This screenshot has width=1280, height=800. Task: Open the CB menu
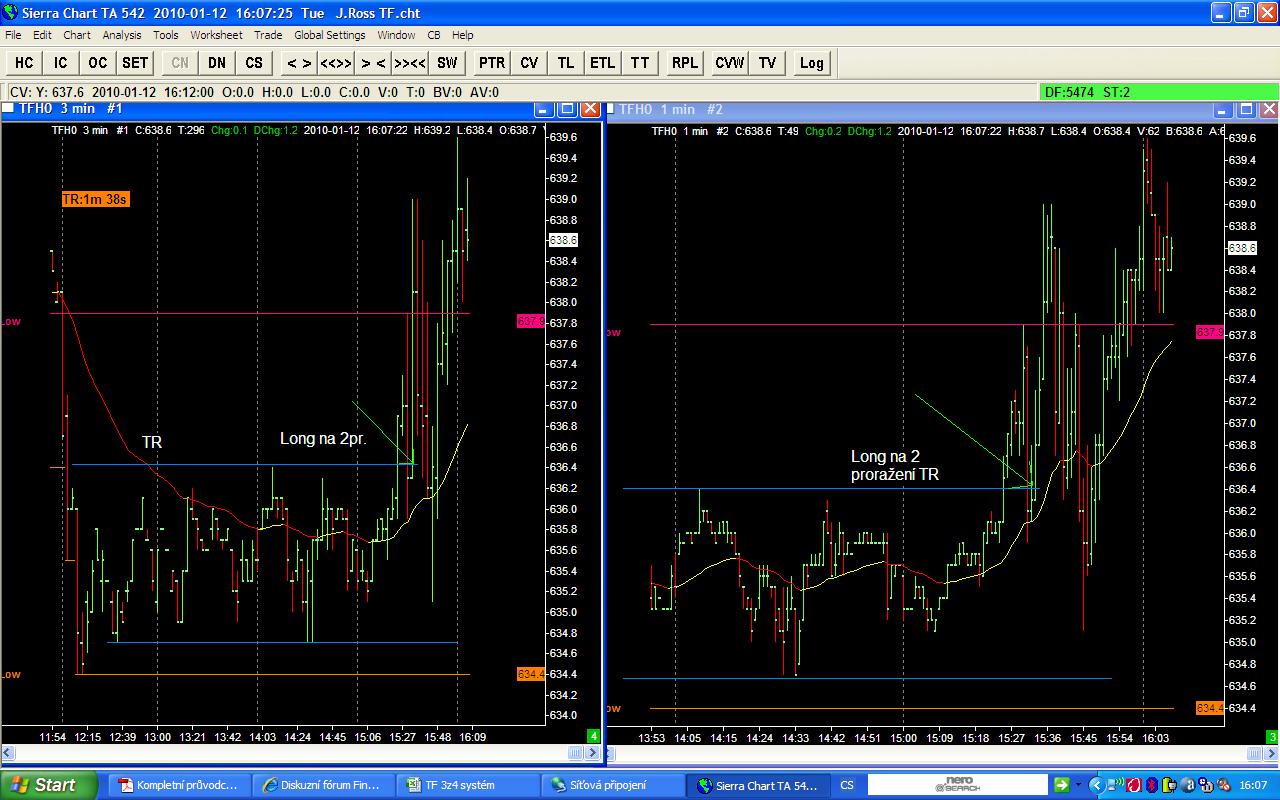click(434, 35)
